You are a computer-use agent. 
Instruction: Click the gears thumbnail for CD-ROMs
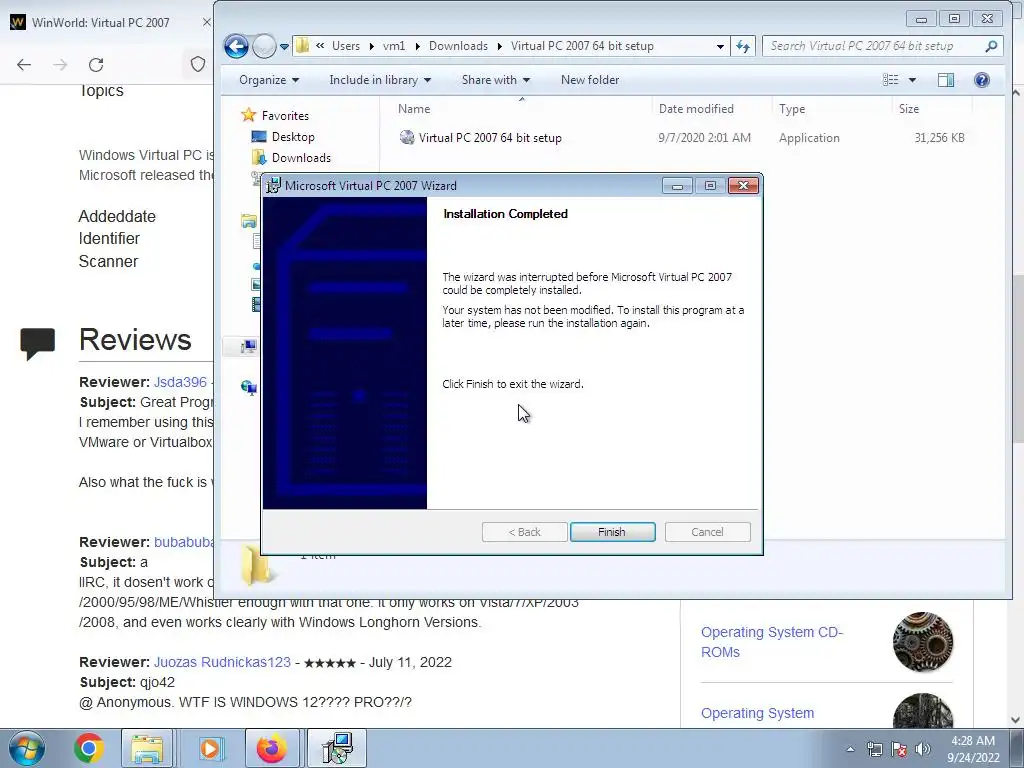coord(923,642)
